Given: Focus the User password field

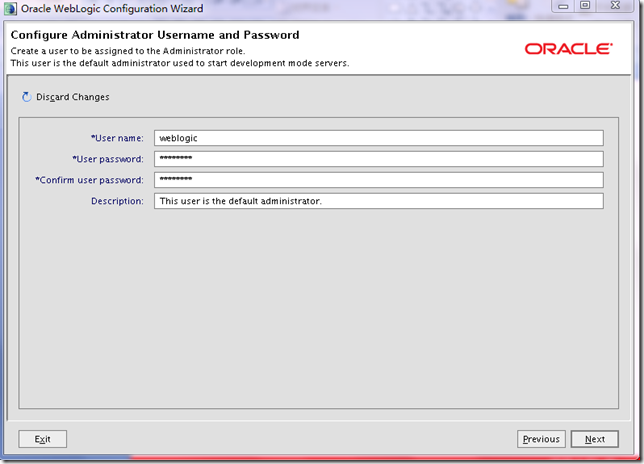Looking at the screenshot, I should tap(379, 159).
